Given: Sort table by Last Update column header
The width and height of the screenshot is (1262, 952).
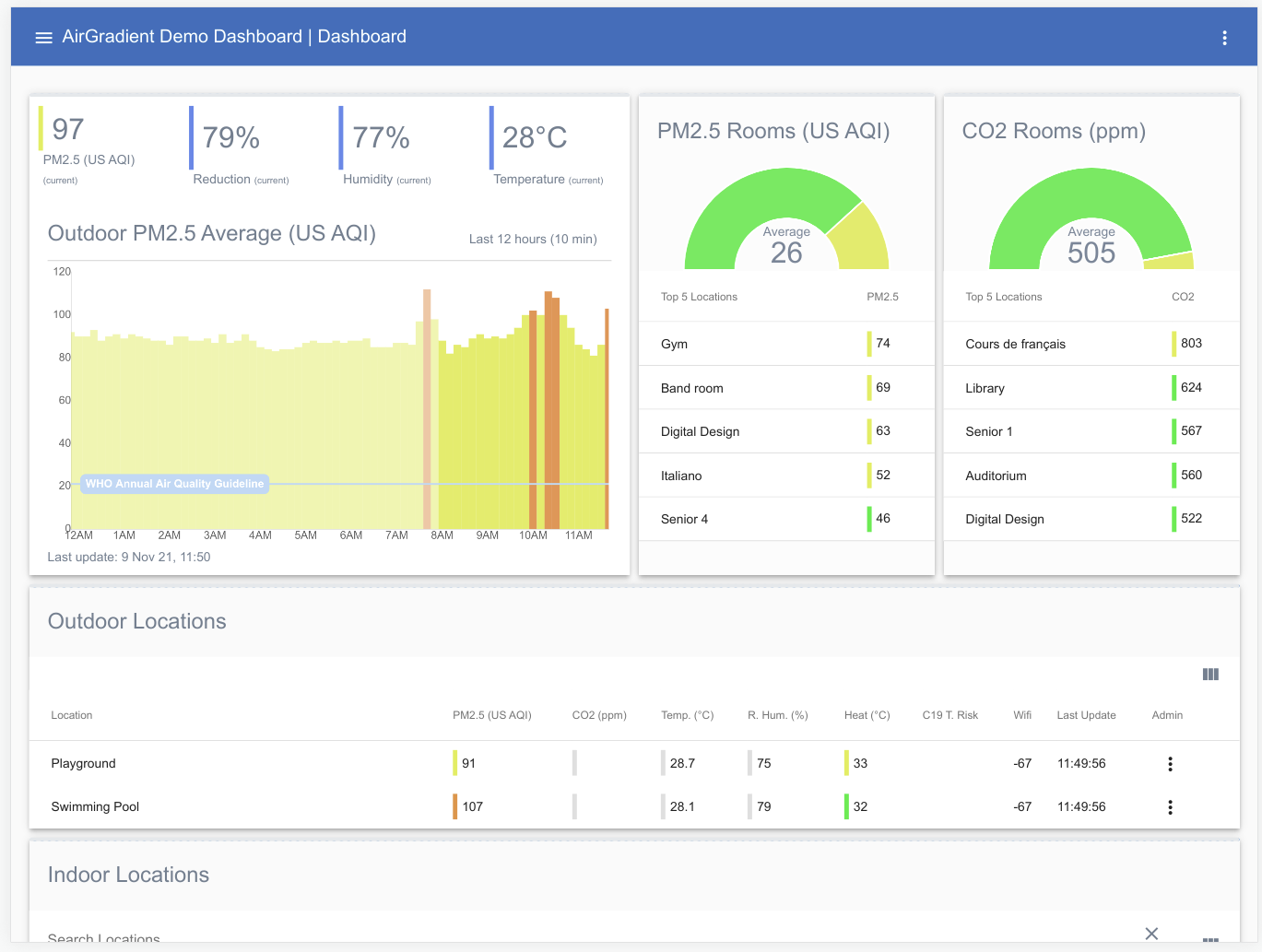Looking at the screenshot, I should [1086, 715].
